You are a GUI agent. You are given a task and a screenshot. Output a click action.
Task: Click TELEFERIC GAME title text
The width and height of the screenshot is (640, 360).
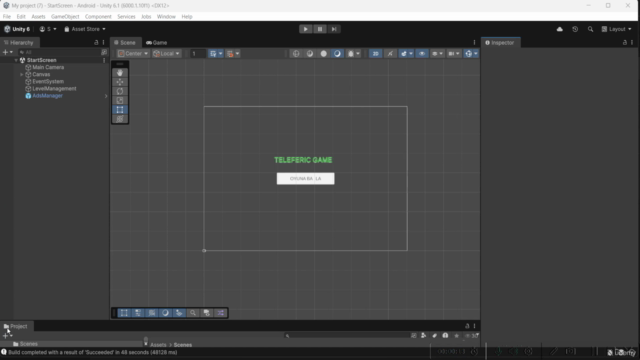(x=303, y=160)
